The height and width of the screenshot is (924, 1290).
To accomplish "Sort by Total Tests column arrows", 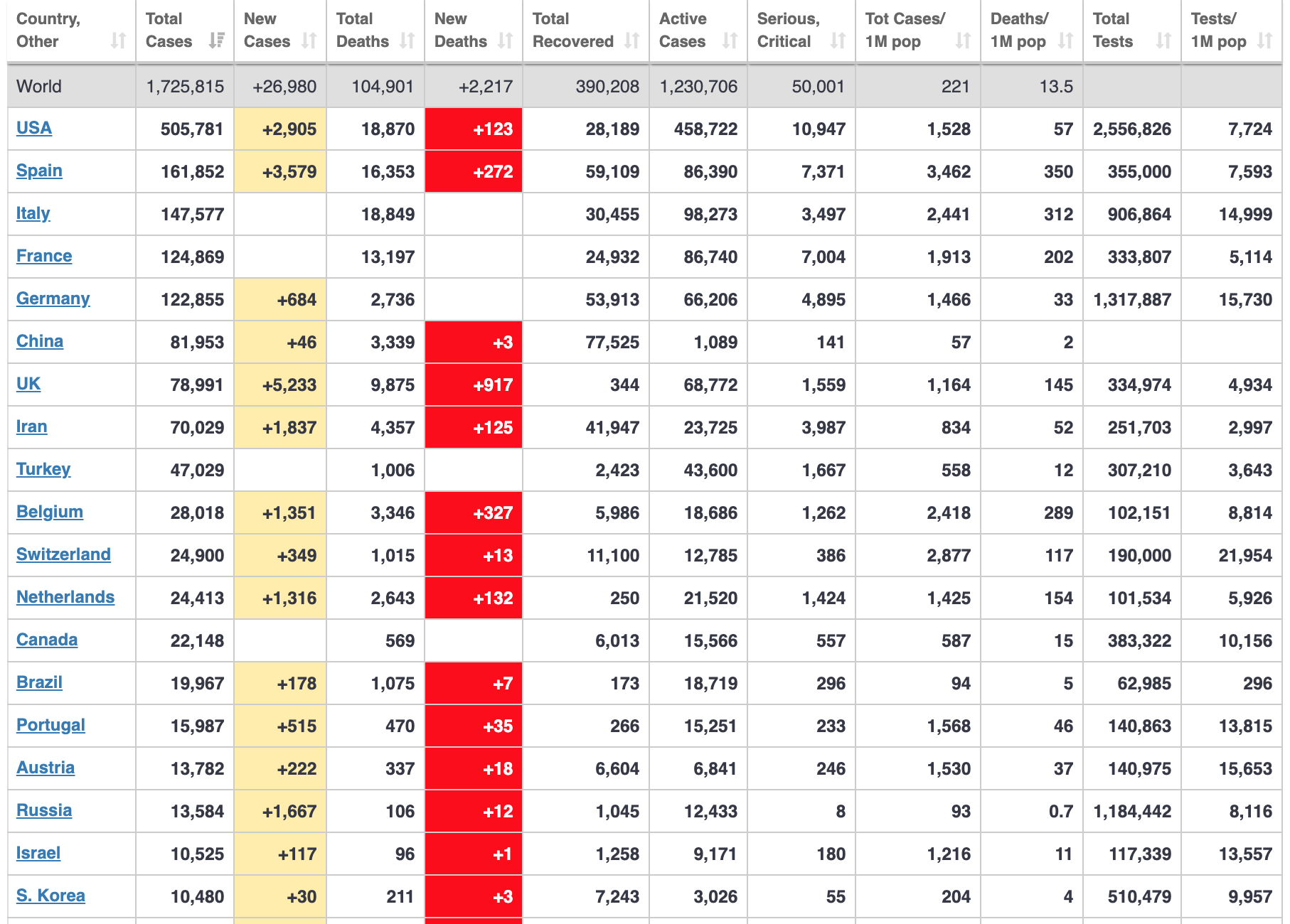I will 1164,41.
